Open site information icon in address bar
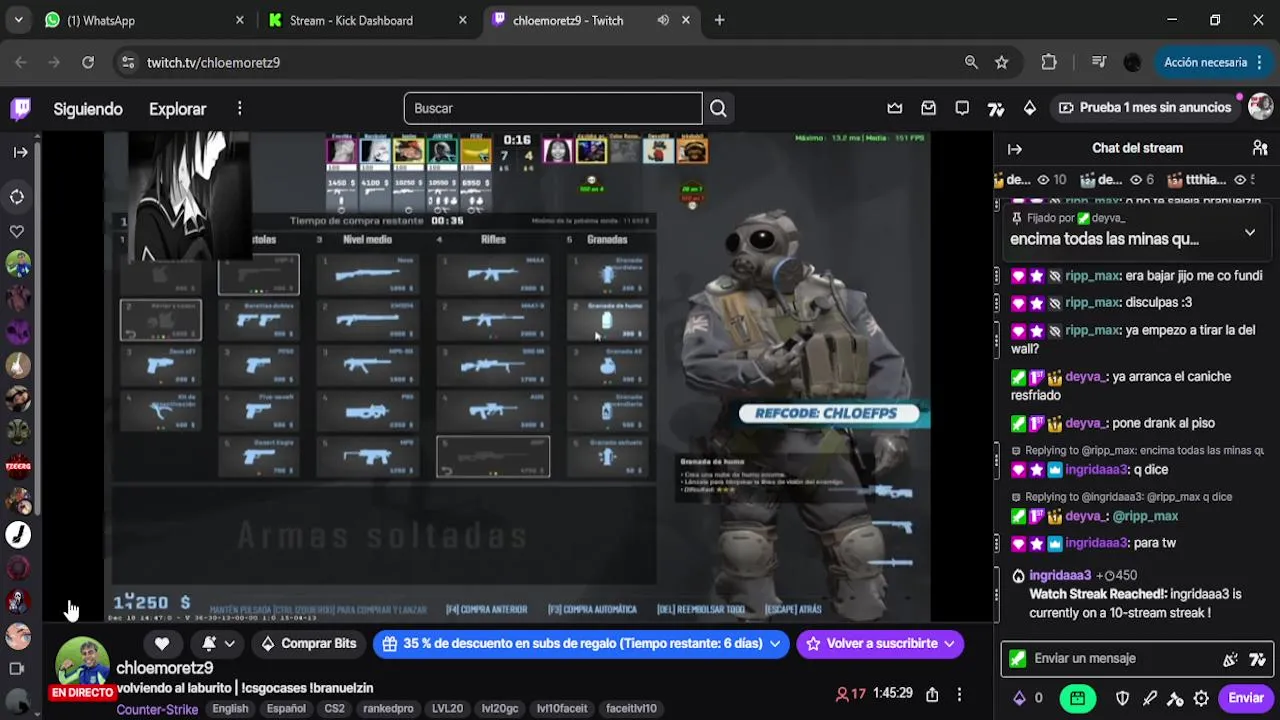Image resolution: width=1280 pixels, height=720 pixels. 127,62
